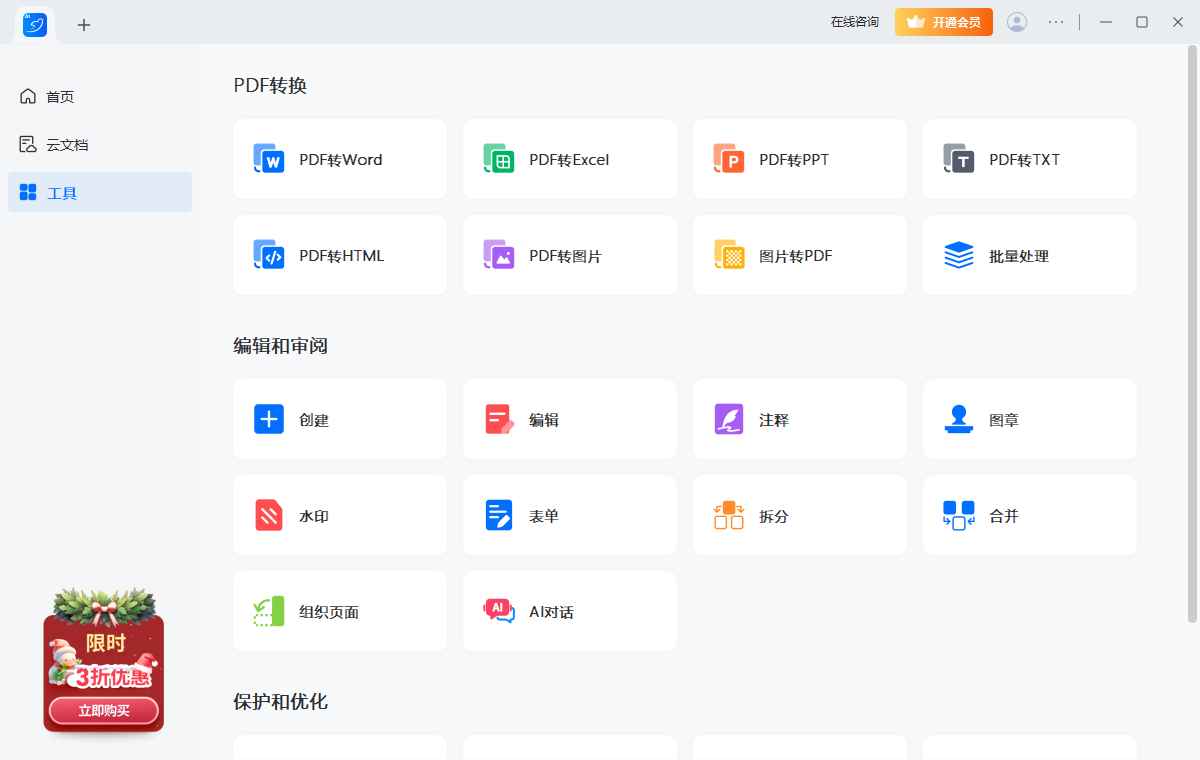Select the PDF转Excel tool
The width and height of the screenshot is (1200, 760).
569,158
